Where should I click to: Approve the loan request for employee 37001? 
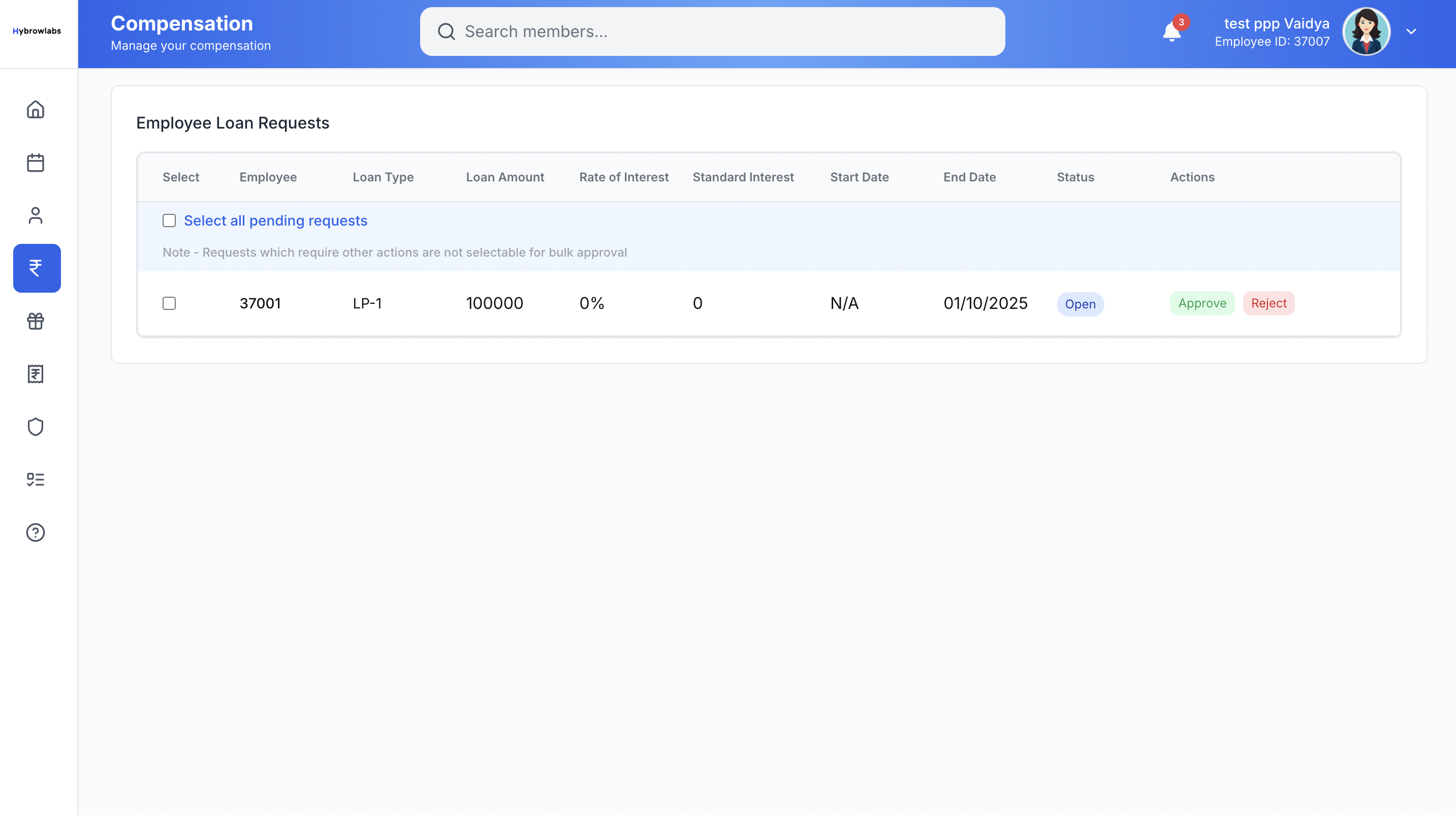(x=1201, y=303)
